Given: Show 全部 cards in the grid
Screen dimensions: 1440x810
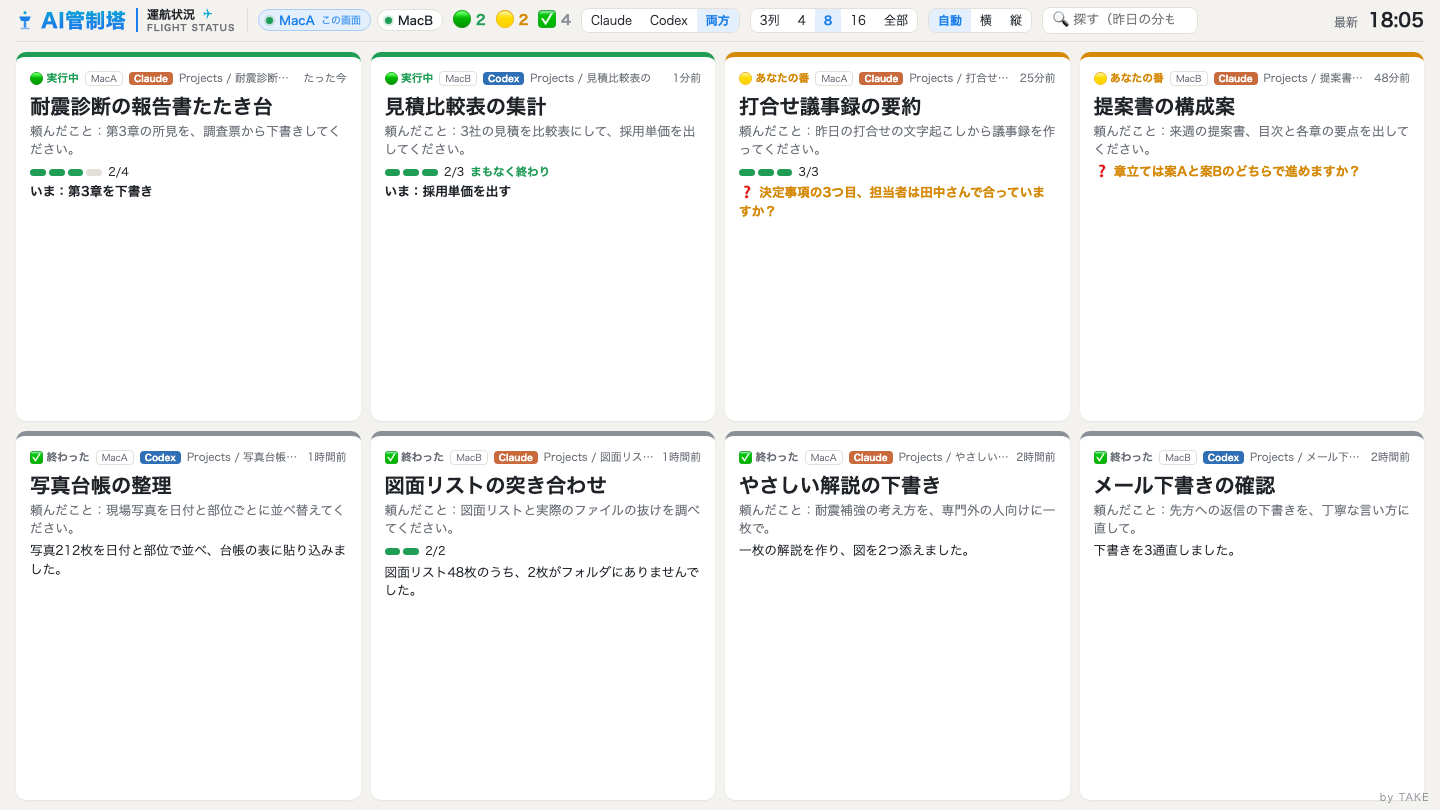Looking at the screenshot, I should (x=896, y=20).
